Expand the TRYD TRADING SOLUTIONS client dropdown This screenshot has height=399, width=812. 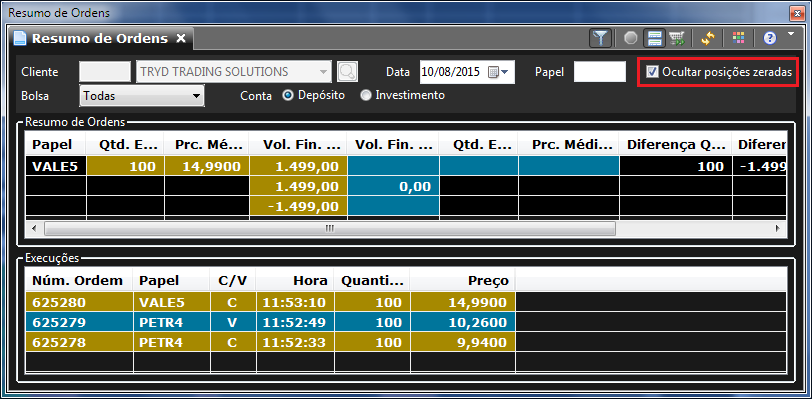[x=324, y=72]
